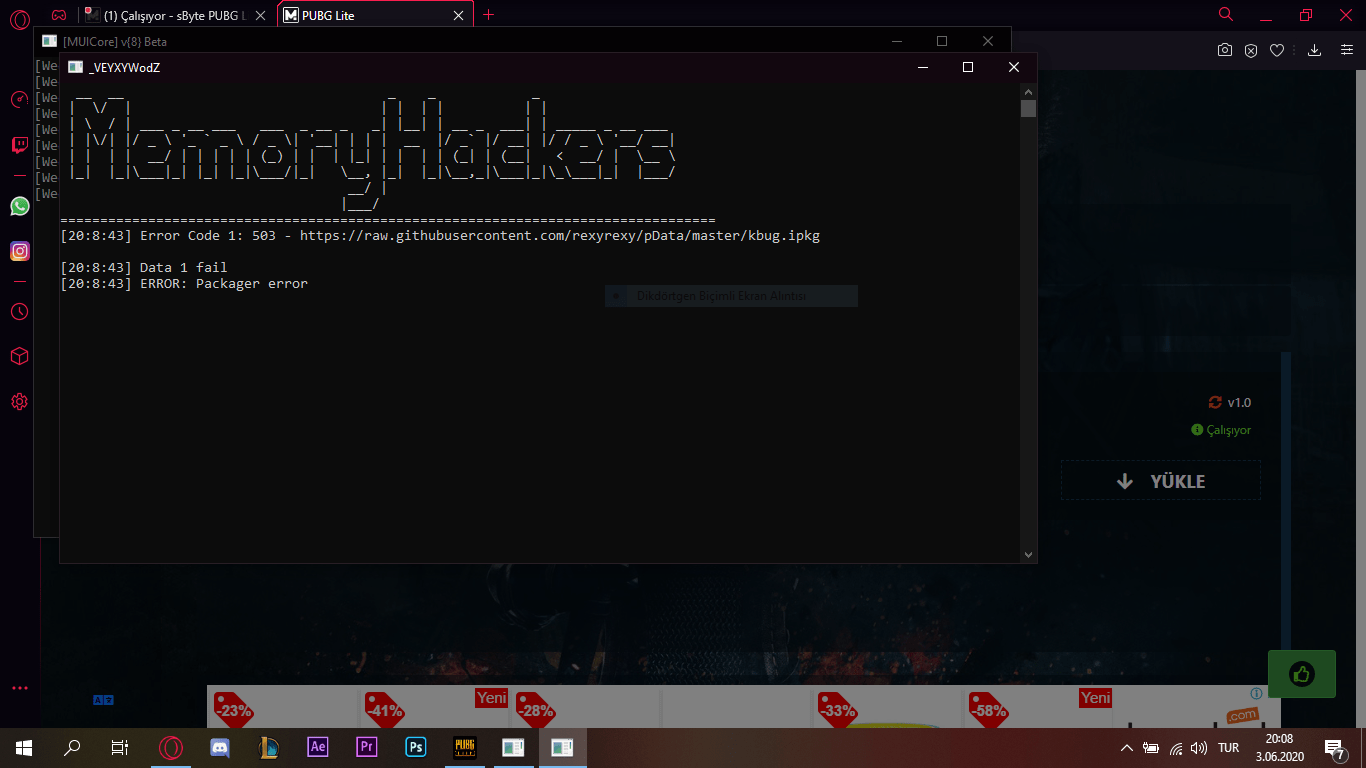Click the MUICore window system icon

(x=49, y=41)
